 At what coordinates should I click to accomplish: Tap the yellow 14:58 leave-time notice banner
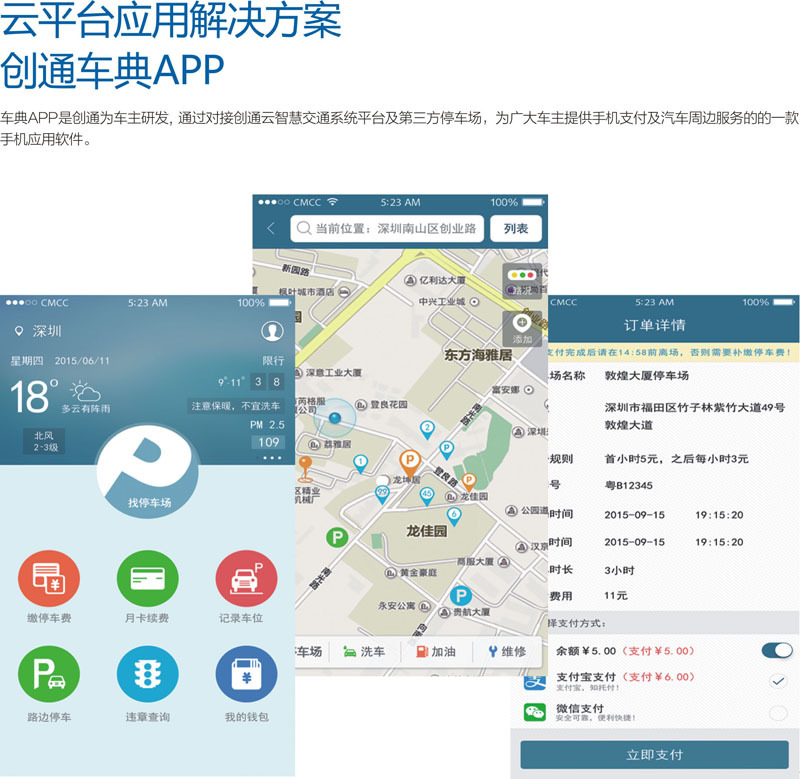pyautogui.click(x=673, y=352)
